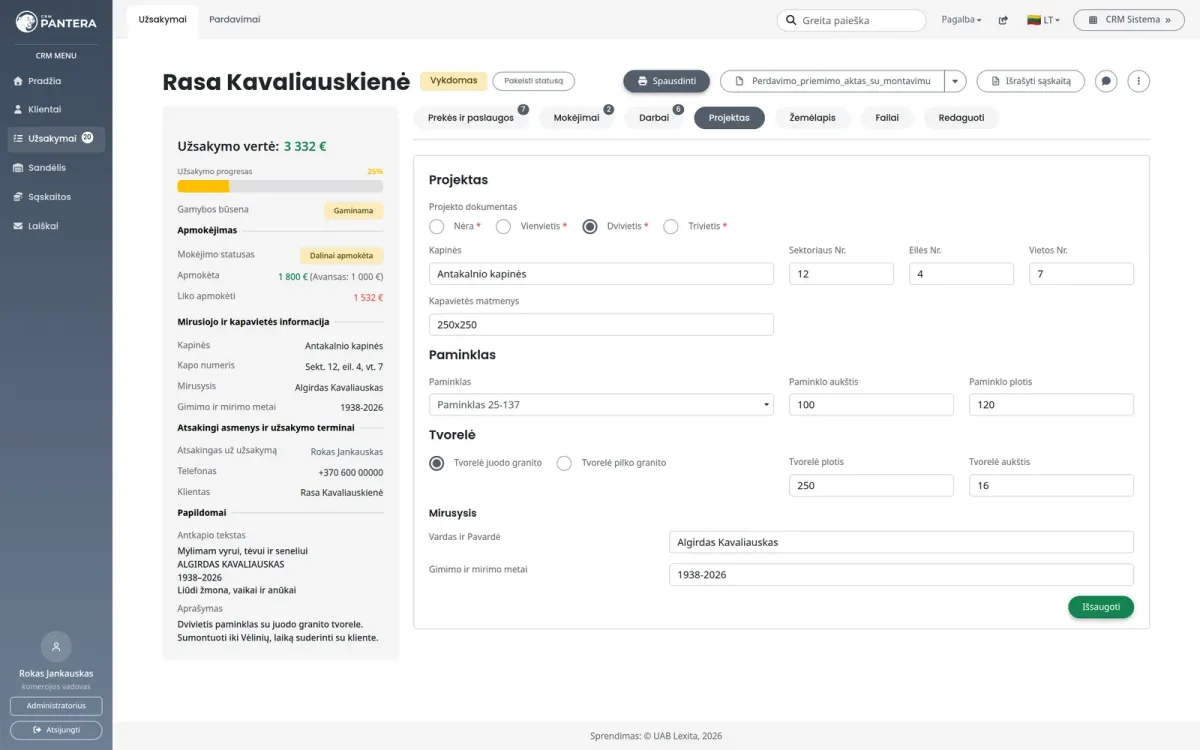Click the share icon in top bar
1200x750 pixels.
[x=1003, y=20]
